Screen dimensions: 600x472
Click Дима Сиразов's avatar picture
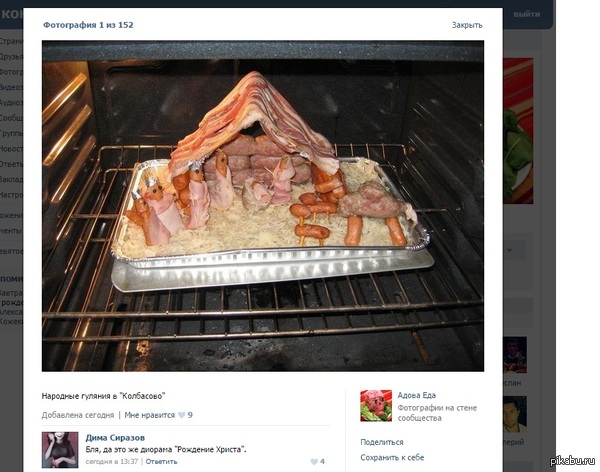[x=59, y=450]
